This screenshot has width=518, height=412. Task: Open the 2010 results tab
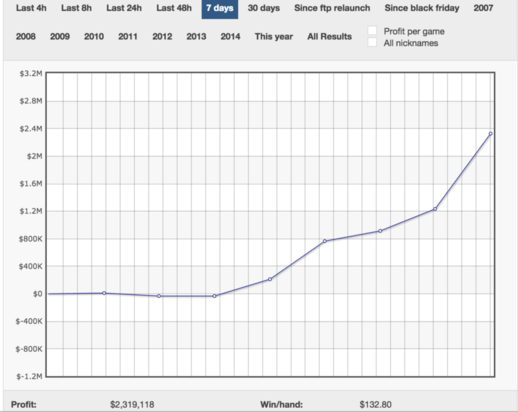pyautogui.click(x=94, y=36)
